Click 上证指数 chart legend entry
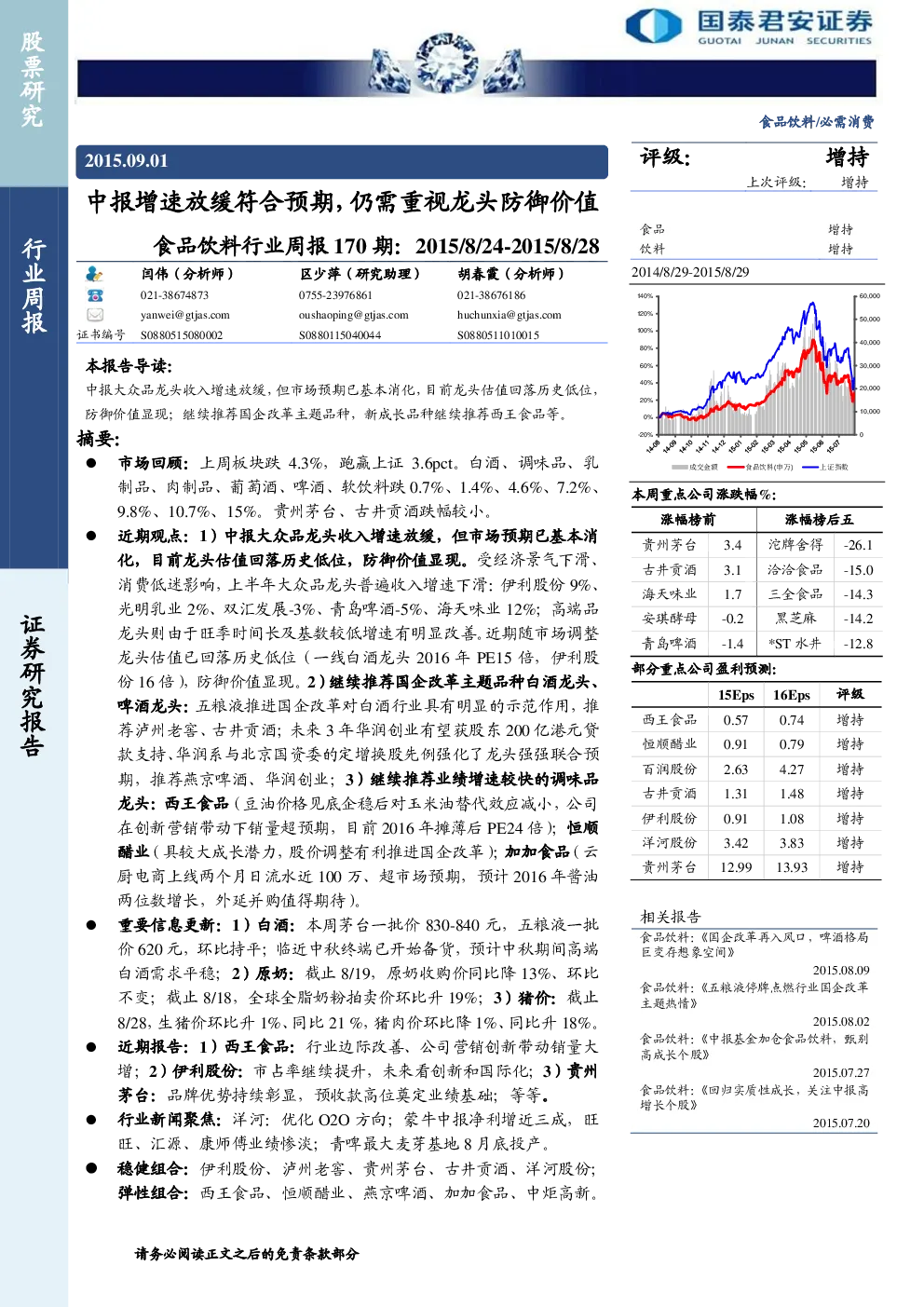Screen dimensions: 924x1307 824,468
